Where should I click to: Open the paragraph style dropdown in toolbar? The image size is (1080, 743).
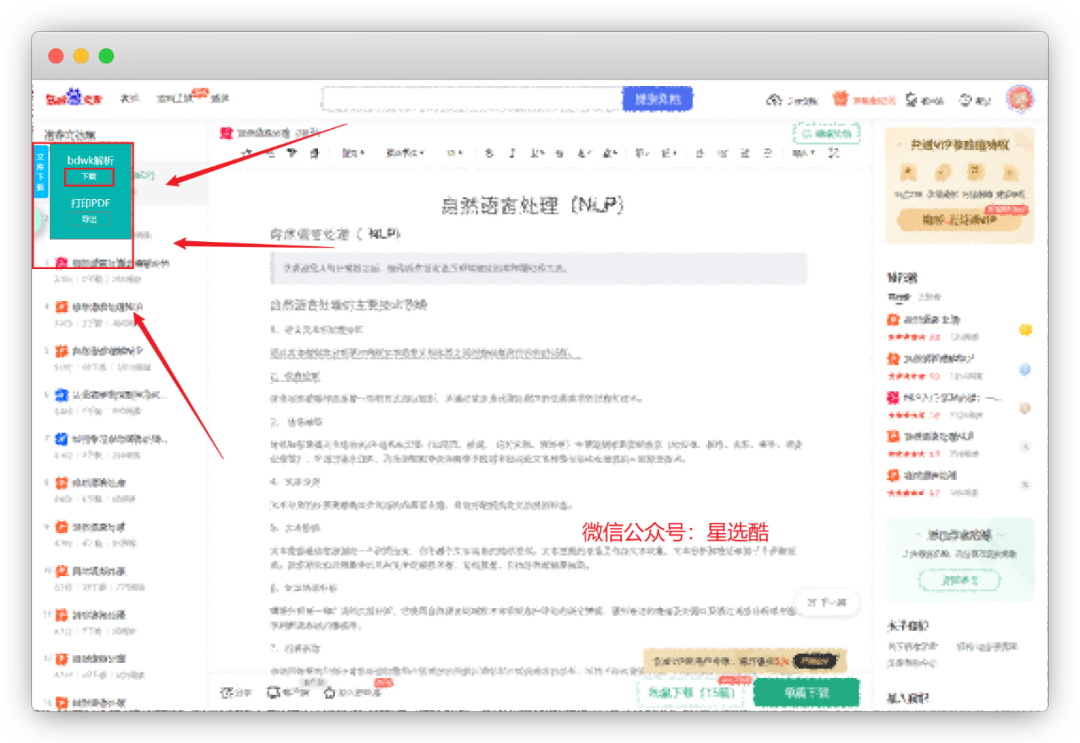point(353,153)
